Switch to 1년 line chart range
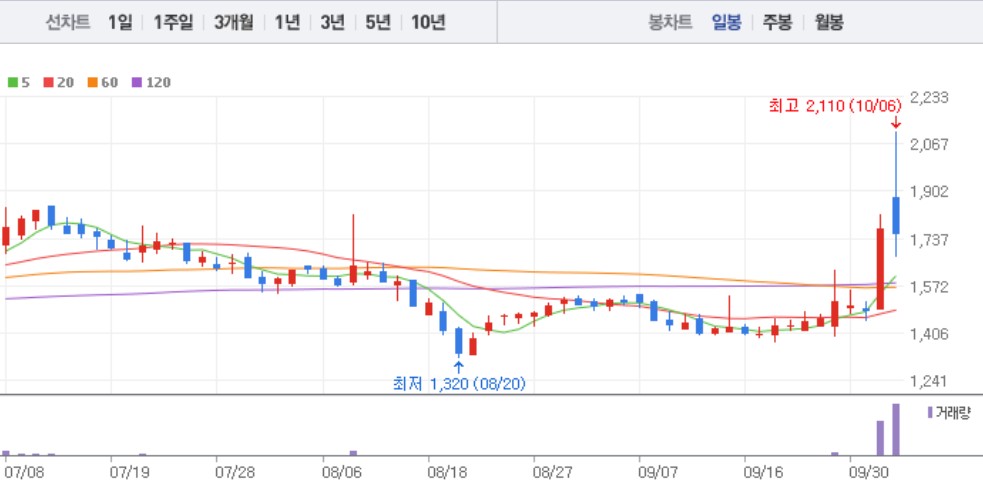The height and width of the screenshot is (491, 983). pyautogui.click(x=287, y=23)
